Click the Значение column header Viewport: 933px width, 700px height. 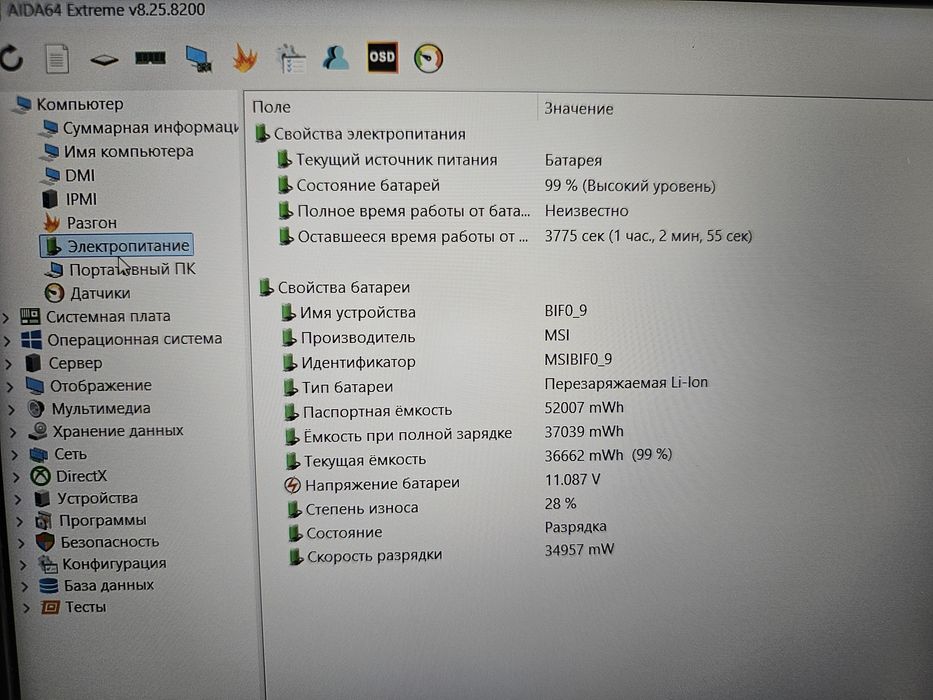click(x=578, y=109)
